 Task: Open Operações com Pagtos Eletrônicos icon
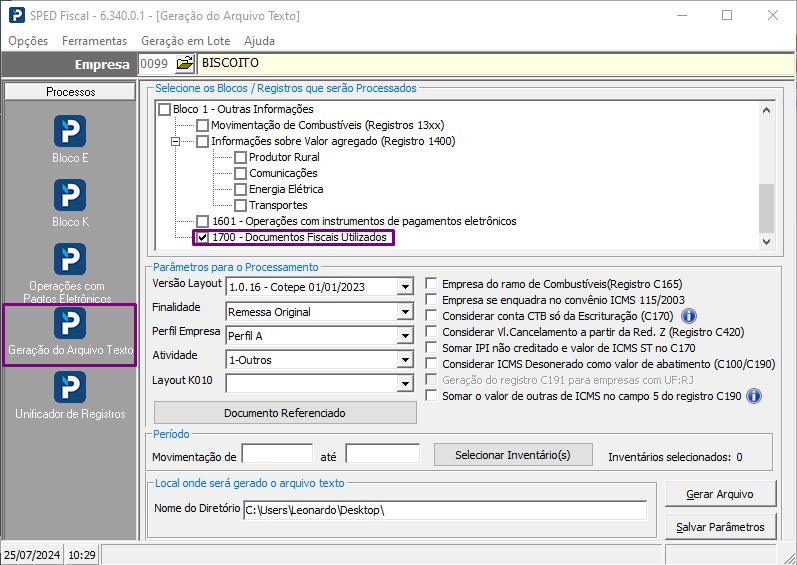click(x=70, y=259)
